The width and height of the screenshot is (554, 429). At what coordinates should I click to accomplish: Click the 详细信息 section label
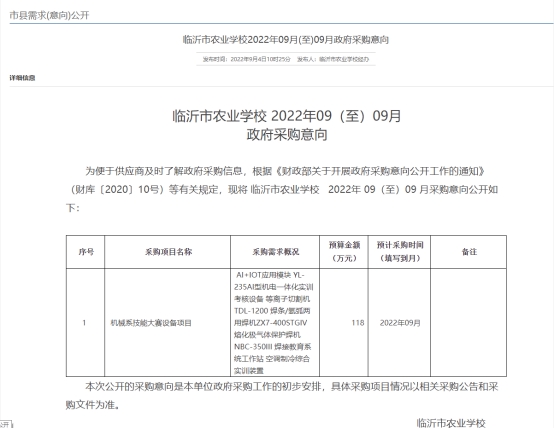(x=22, y=78)
